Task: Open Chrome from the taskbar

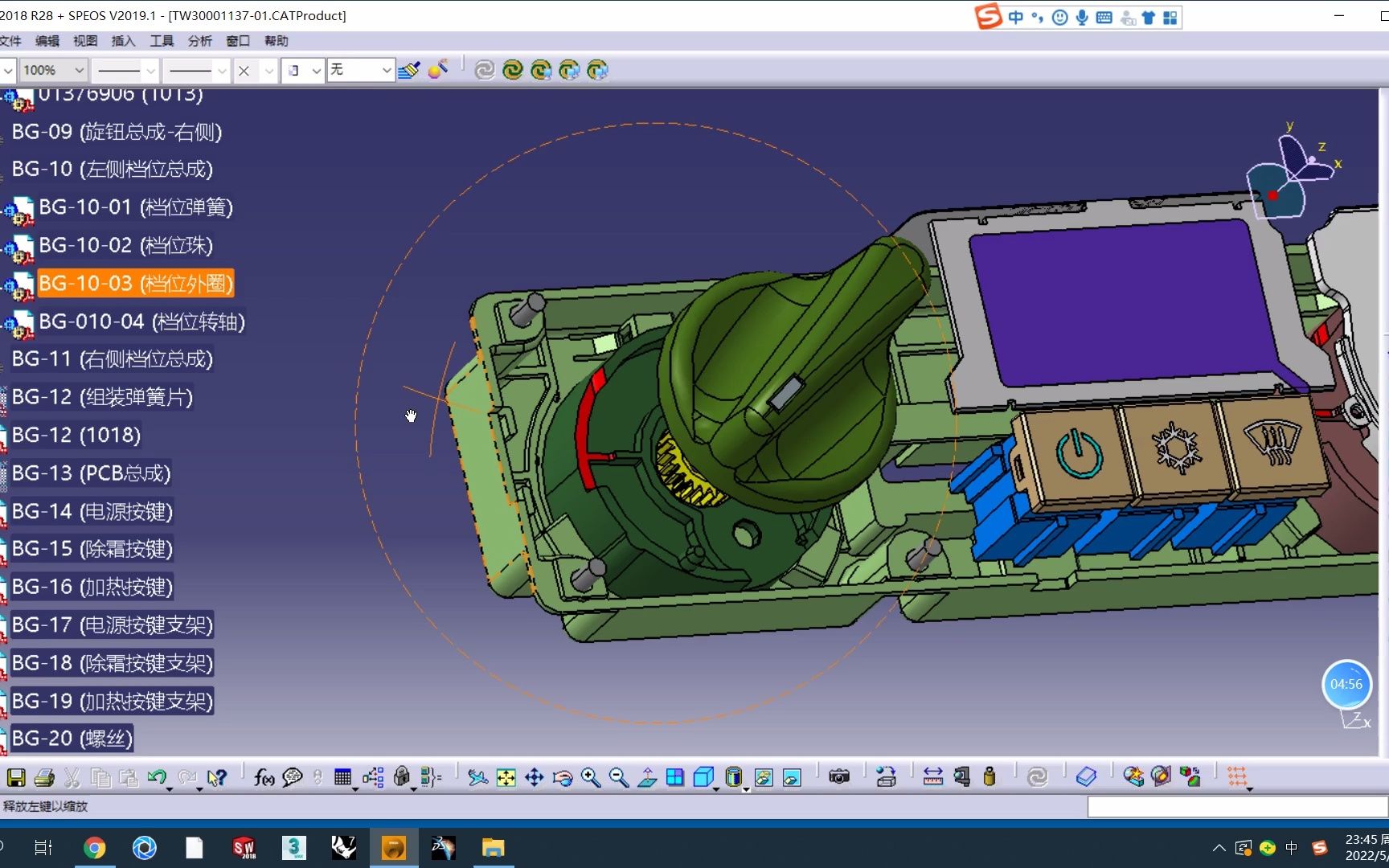Action: (94, 848)
